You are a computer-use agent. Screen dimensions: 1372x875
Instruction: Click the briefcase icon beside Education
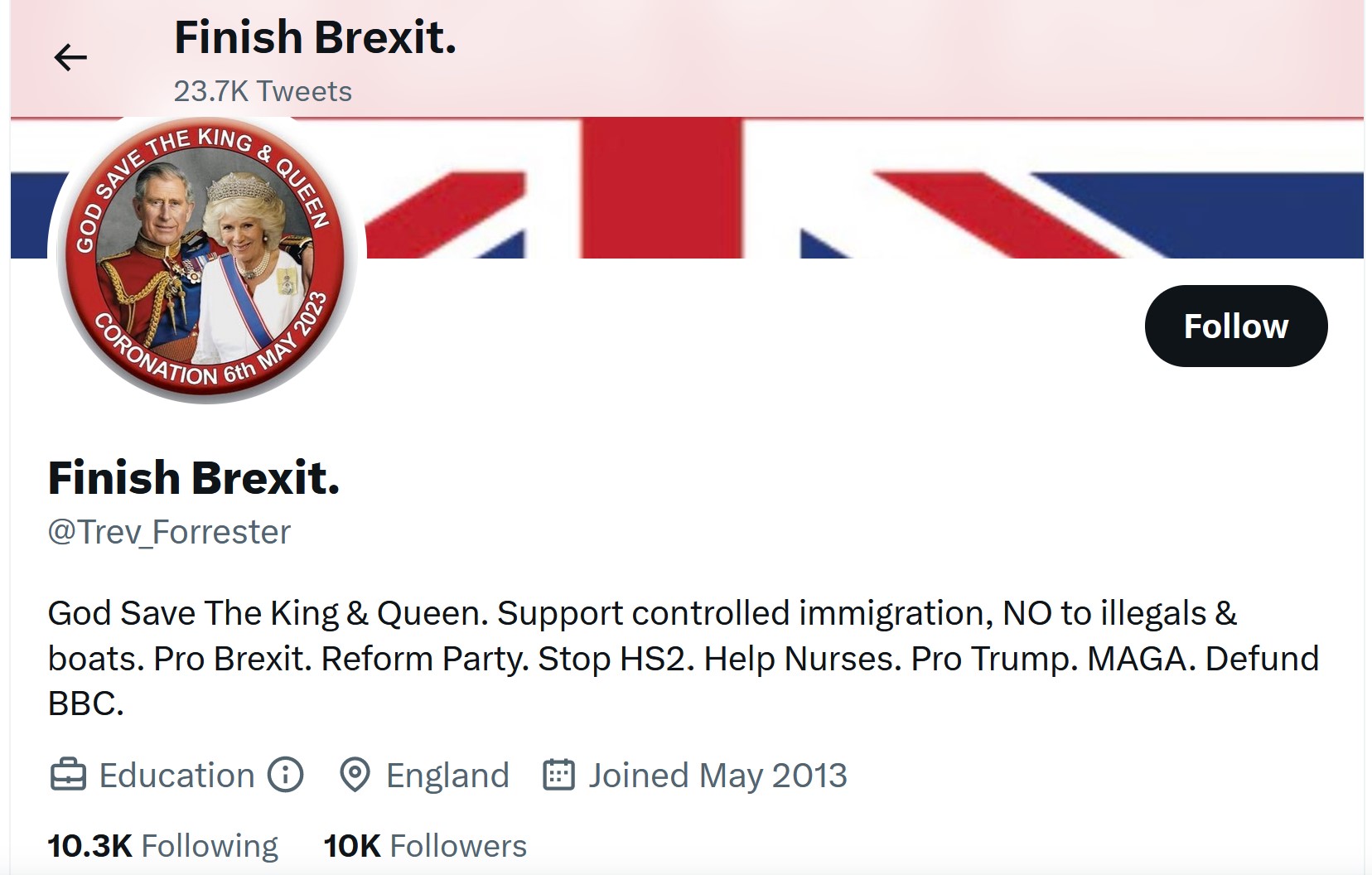[68, 776]
